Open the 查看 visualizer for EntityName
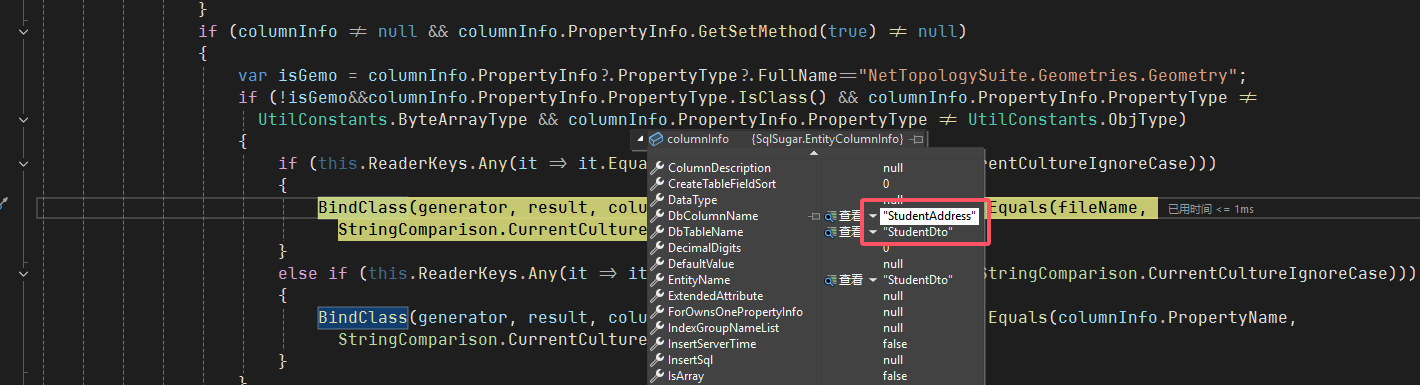Screen dimensions: 1420x385 click(843, 280)
